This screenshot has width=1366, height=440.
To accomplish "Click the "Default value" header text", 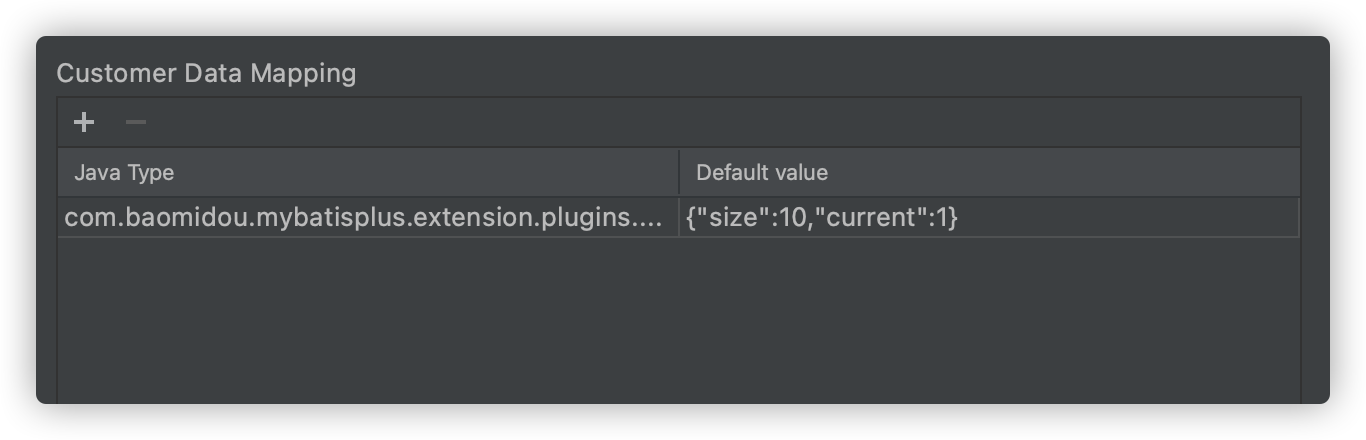I will click(762, 172).
